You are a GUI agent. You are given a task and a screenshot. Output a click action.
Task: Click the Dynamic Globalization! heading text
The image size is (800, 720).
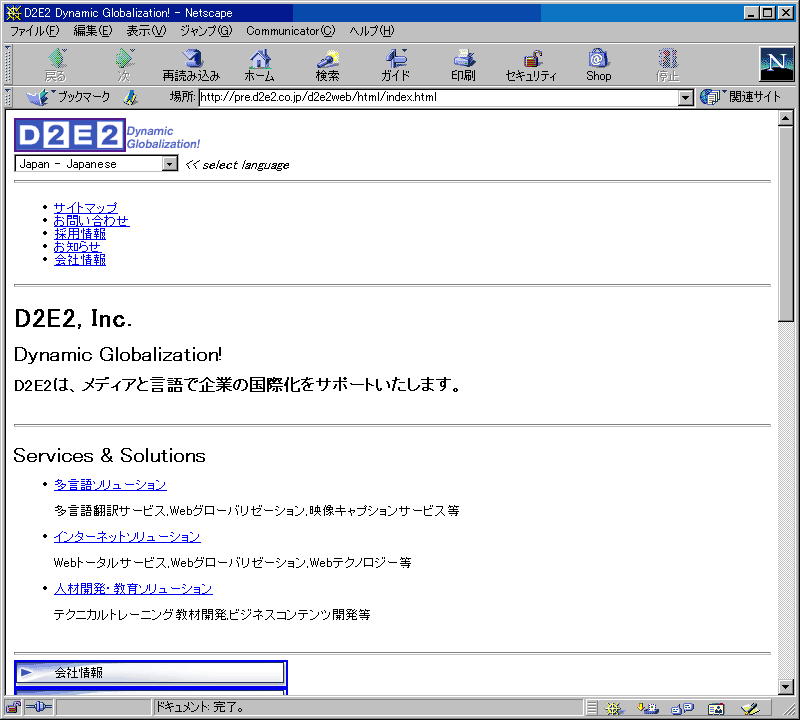[118, 355]
